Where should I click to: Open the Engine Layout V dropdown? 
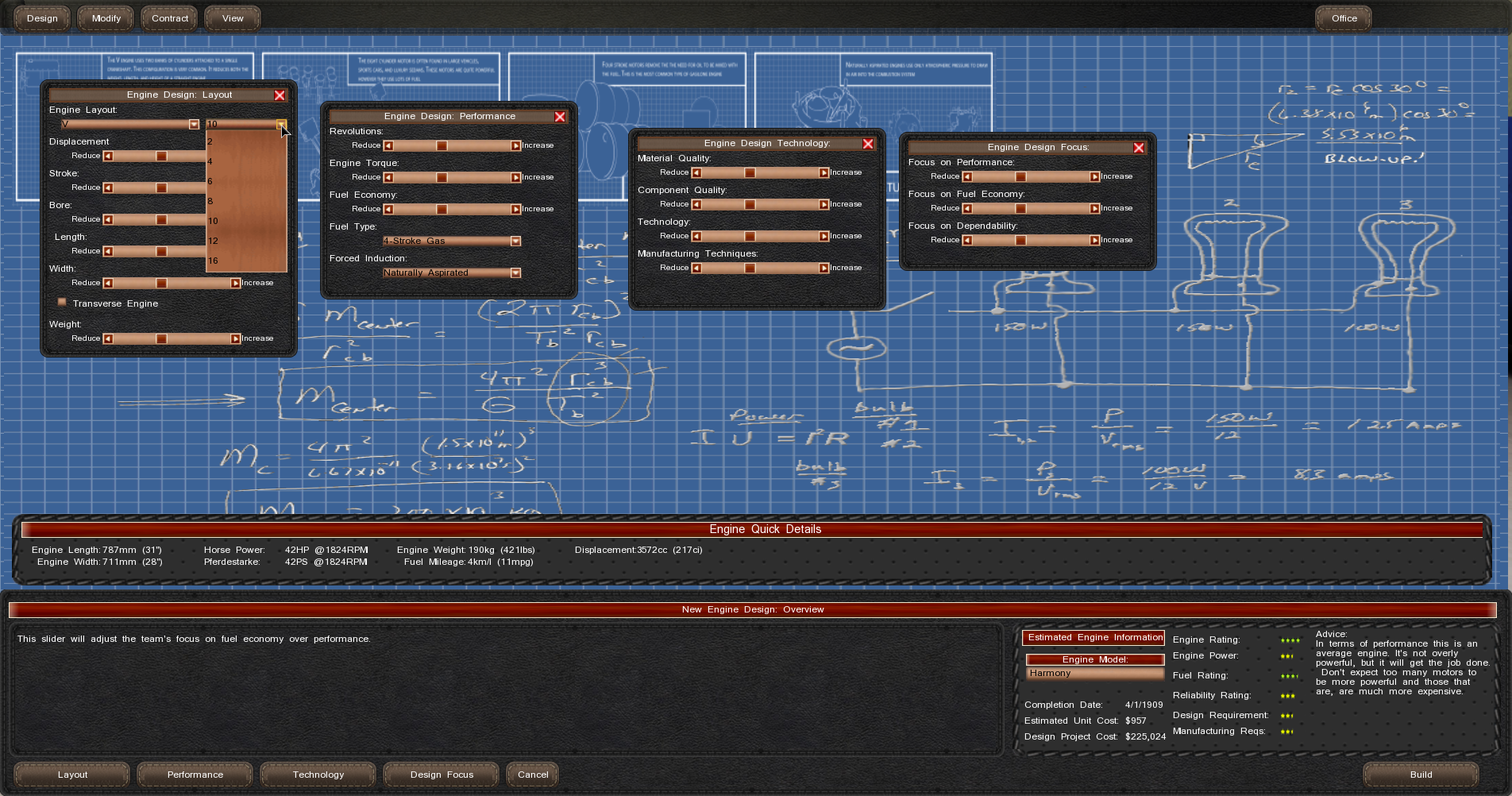(194, 125)
